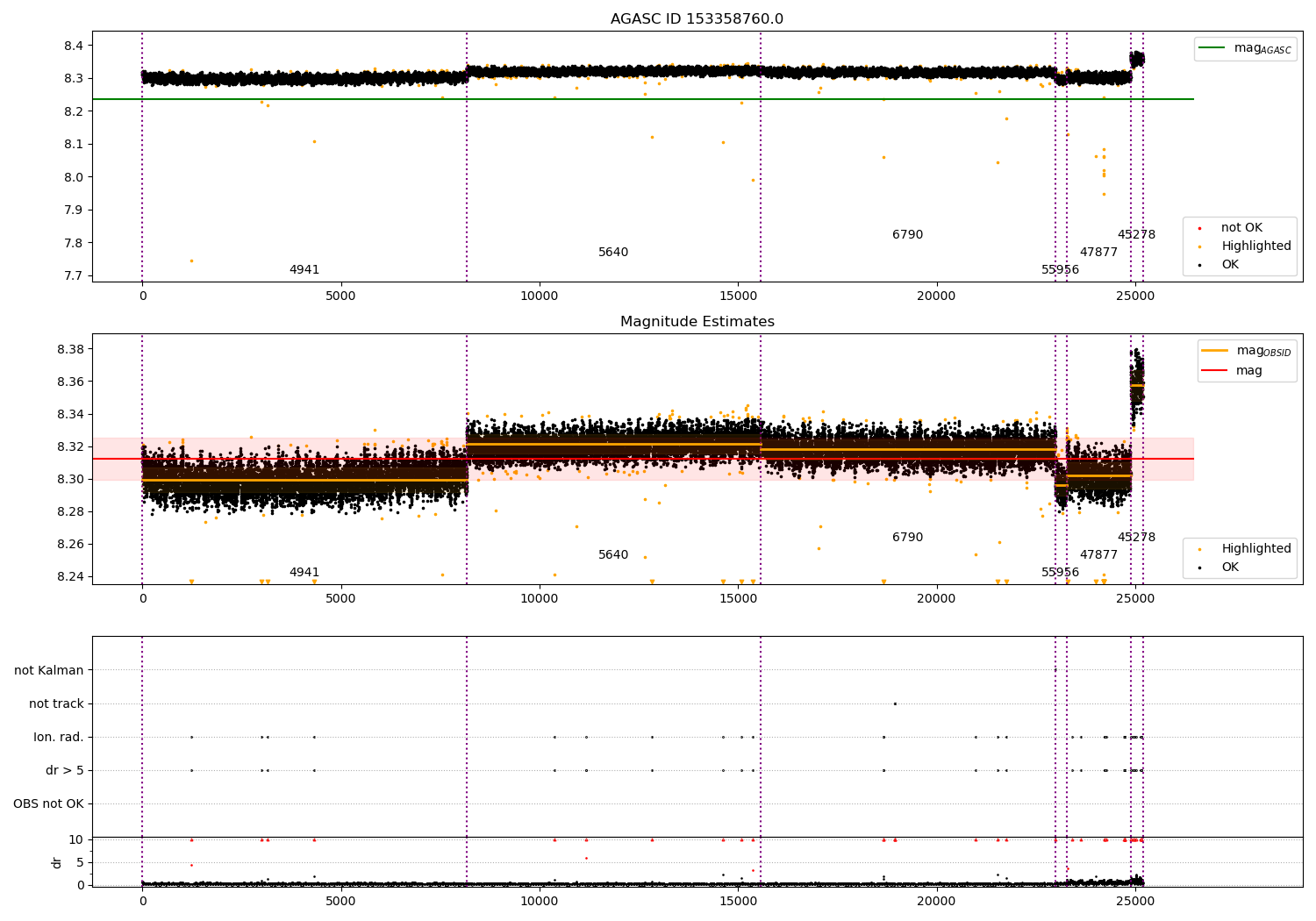Select obsid 5640 label in Magnitude Estimates plot
The image size is (1316, 921).
coord(613,555)
